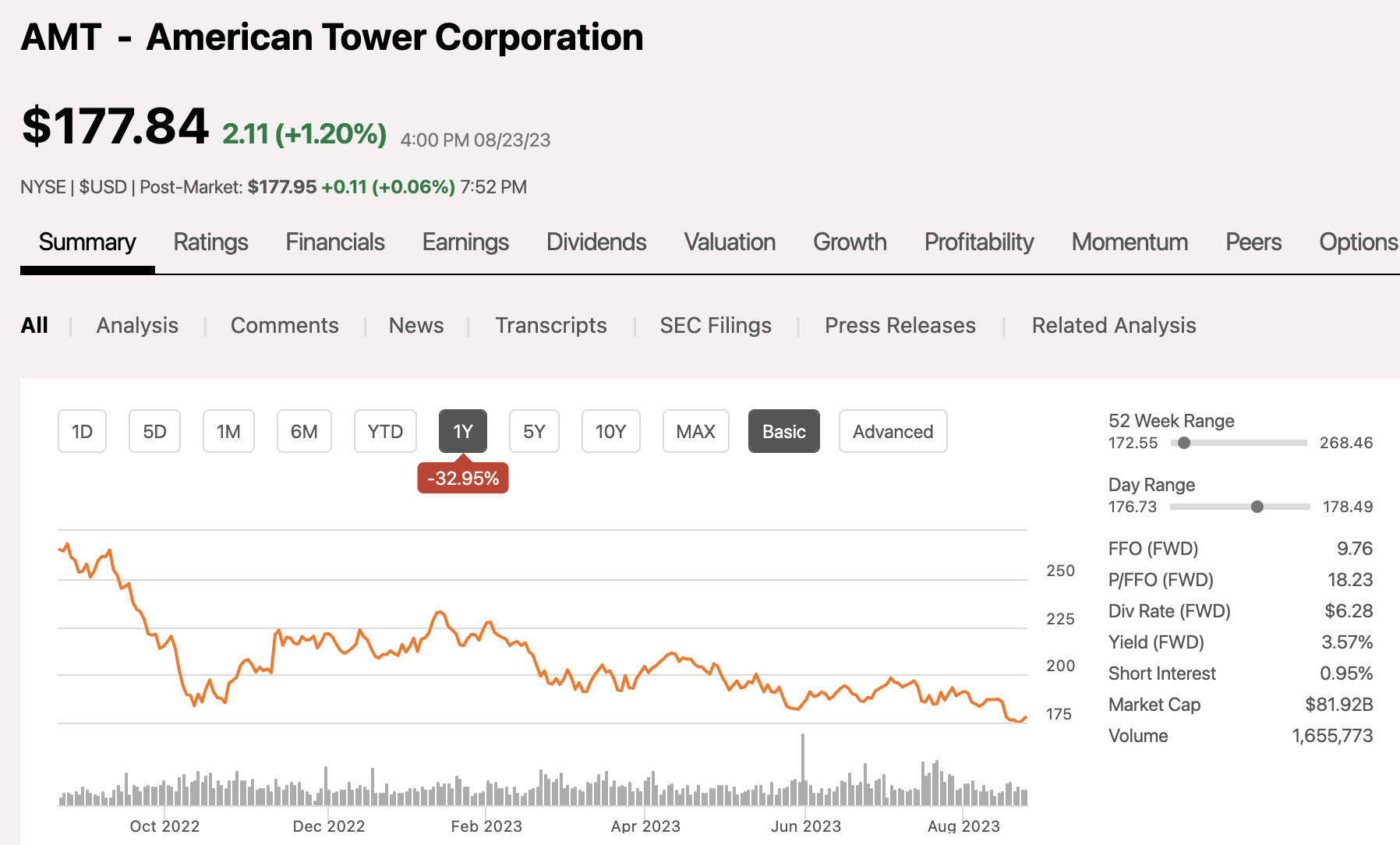Change chart range to 5Y
Image resolution: width=1400 pixels, height=845 pixels.
[534, 431]
